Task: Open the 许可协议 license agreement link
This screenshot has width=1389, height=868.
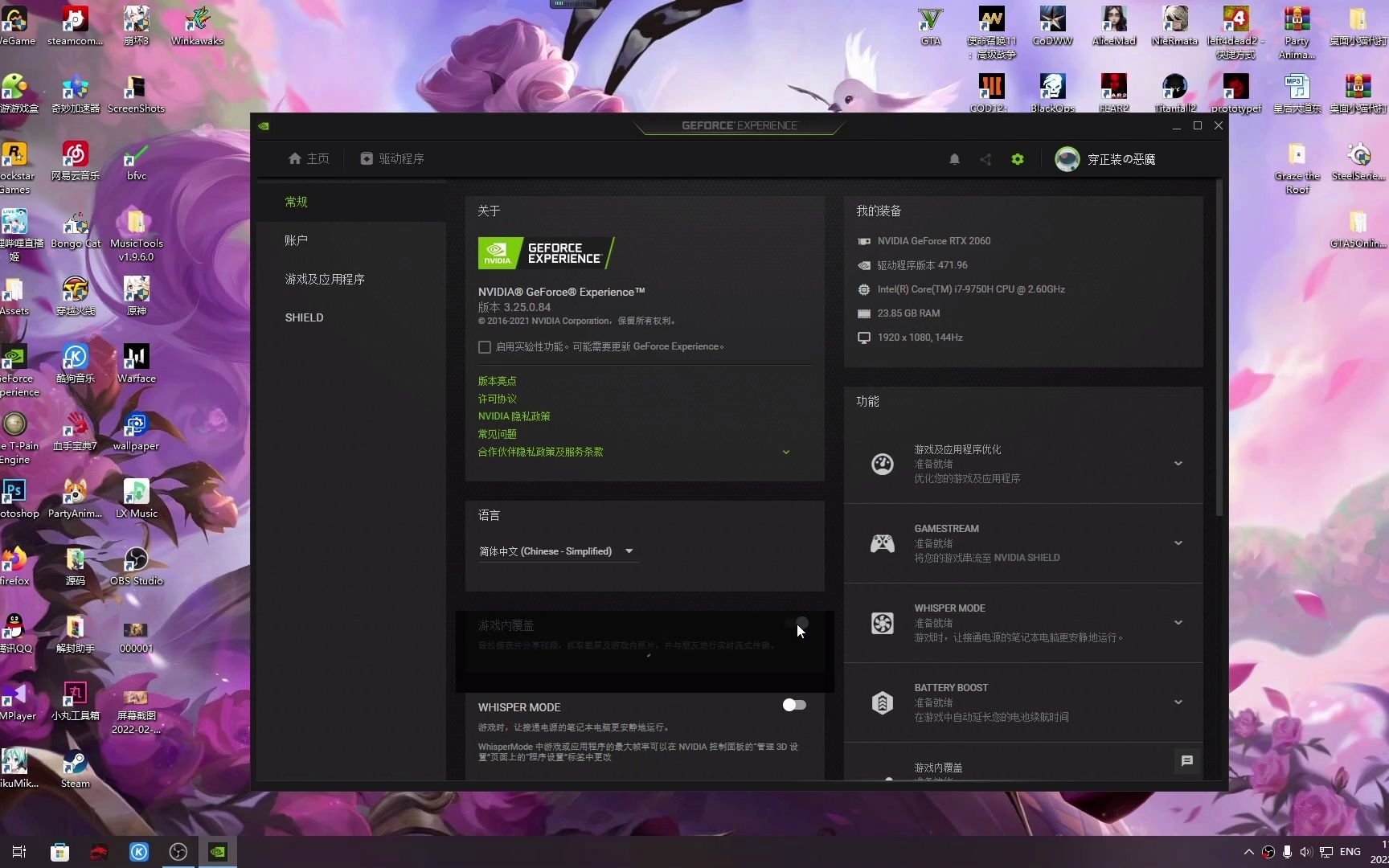Action: (x=497, y=399)
